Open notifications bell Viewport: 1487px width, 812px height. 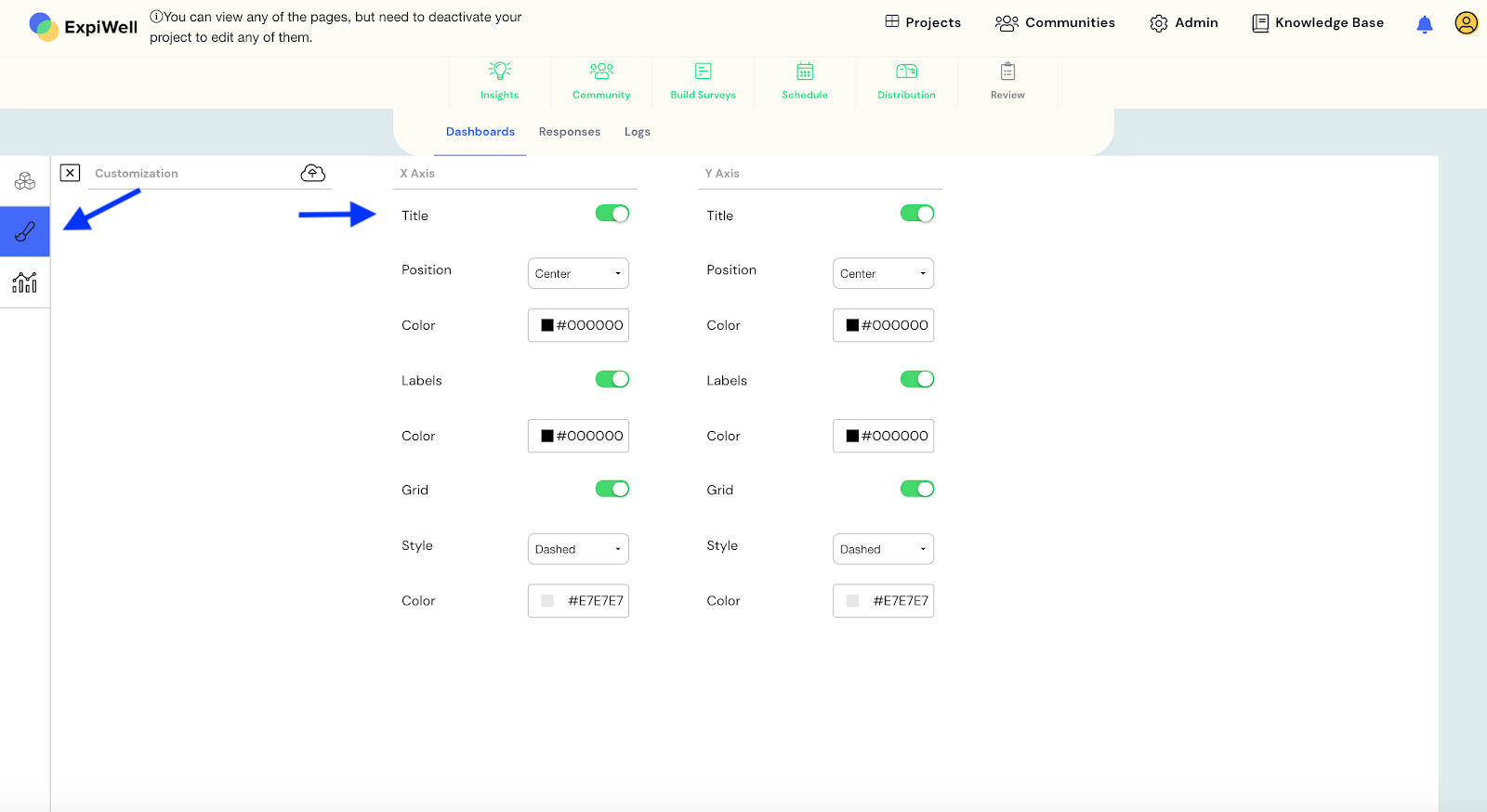coord(1425,24)
